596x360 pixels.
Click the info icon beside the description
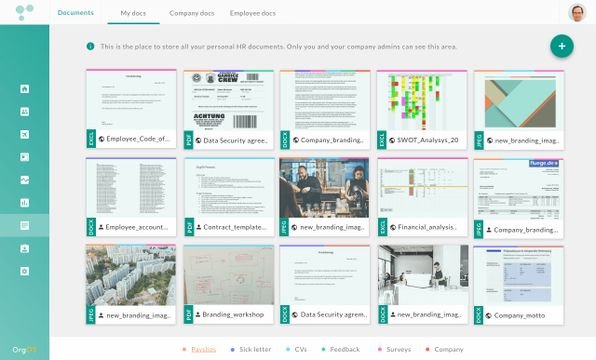[90, 46]
